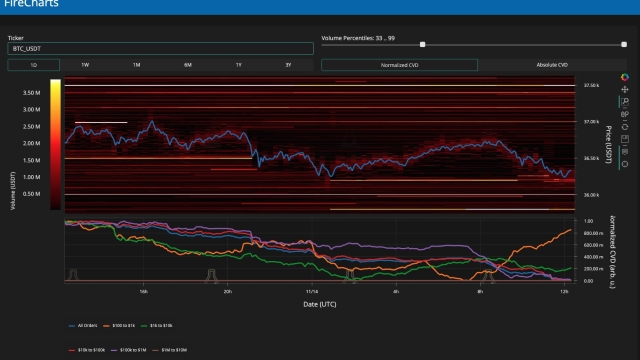Viewport: 640px width, 360px height.
Task: Click the 800.00 m CVD axis label
Action: tap(593, 233)
